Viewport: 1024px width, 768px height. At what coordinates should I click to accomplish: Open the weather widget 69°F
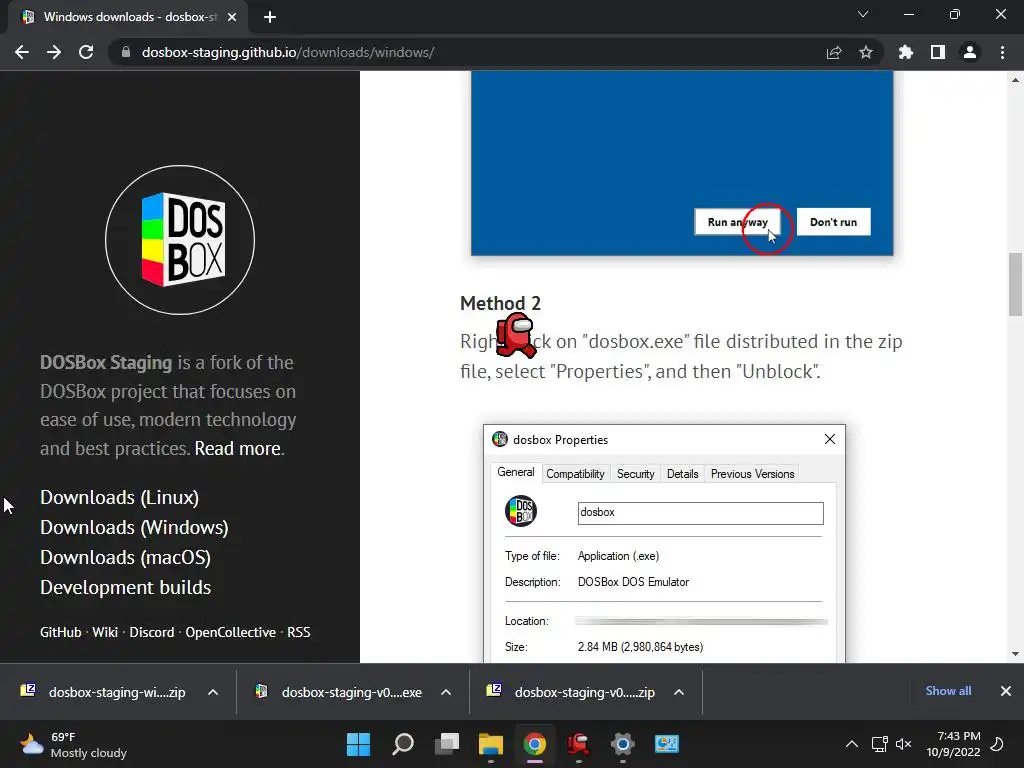tap(73, 744)
